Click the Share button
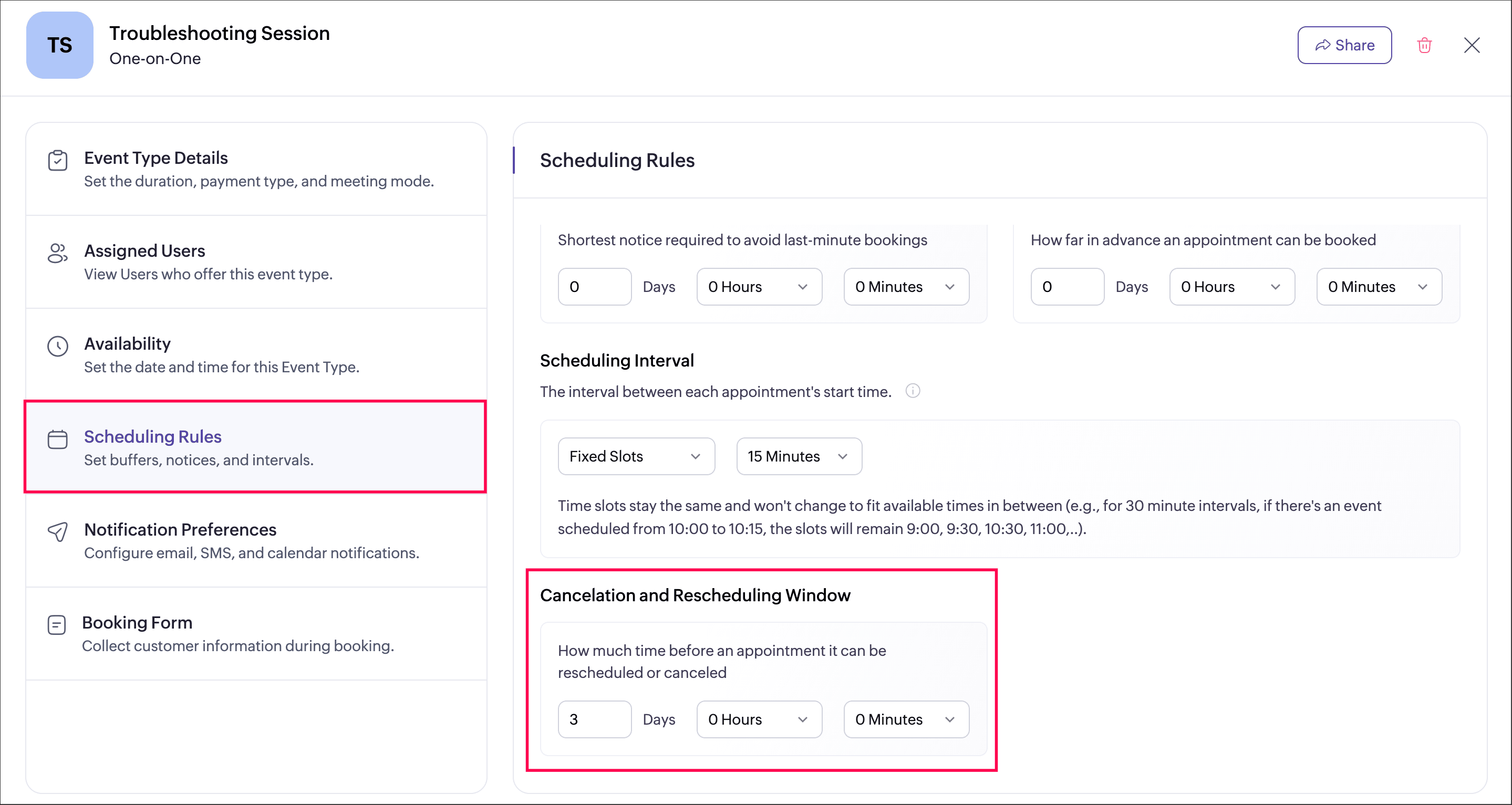1512x805 pixels. (x=1344, y=45)
